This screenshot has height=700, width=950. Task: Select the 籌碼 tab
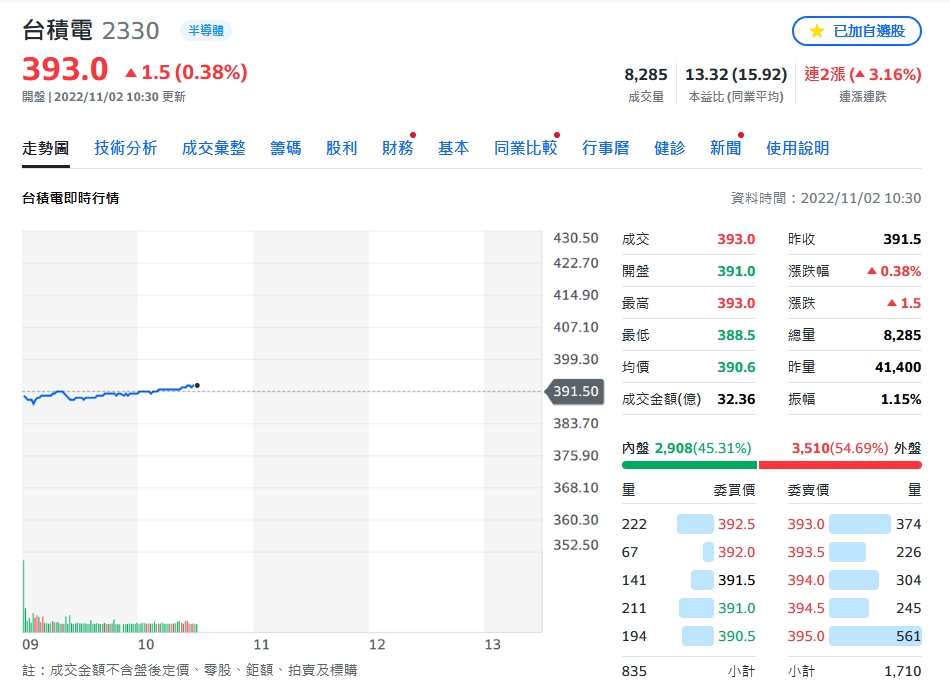pyautogui.click(x=285, y=148)
